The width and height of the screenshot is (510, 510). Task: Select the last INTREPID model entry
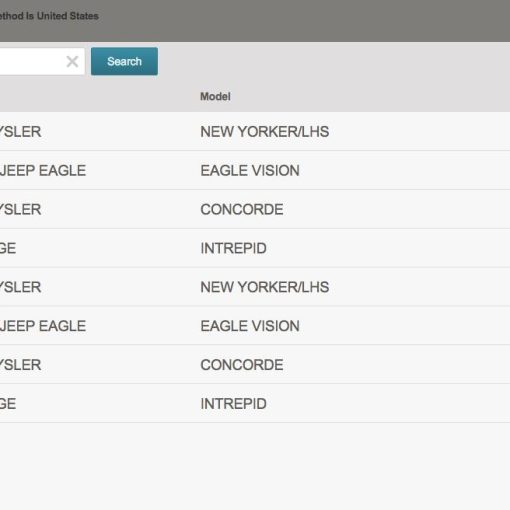click(233, 404)
